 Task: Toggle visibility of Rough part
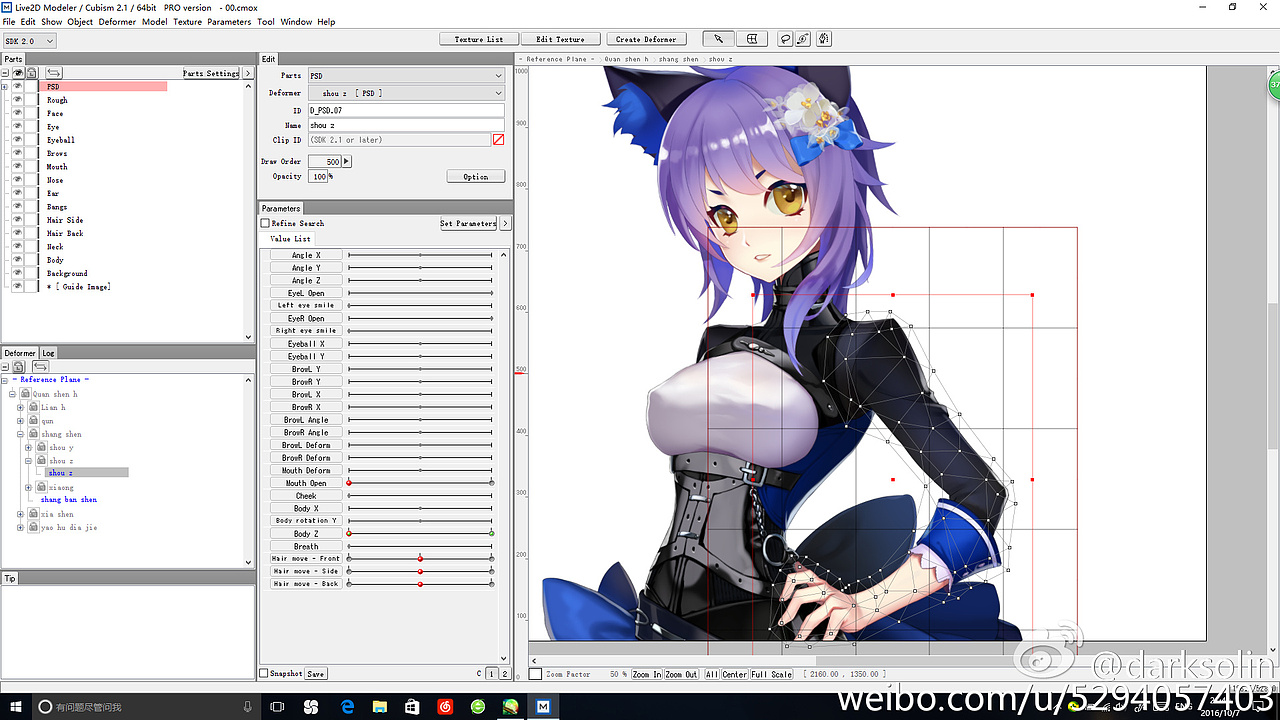(18, 100)
